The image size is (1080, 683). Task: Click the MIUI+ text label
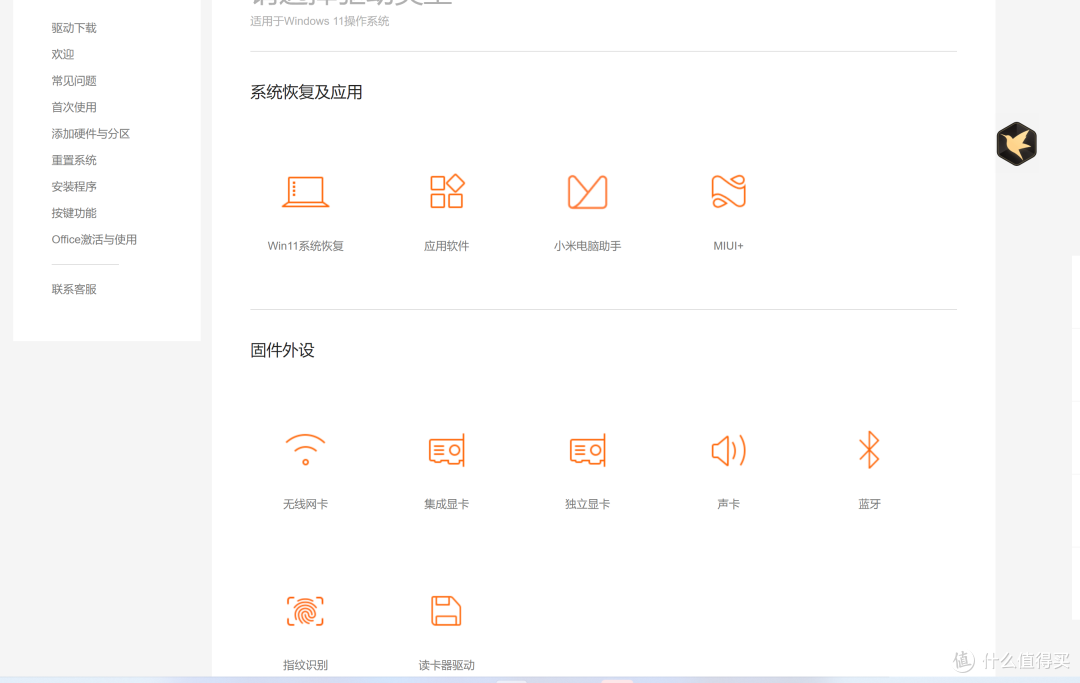point(728,246)
